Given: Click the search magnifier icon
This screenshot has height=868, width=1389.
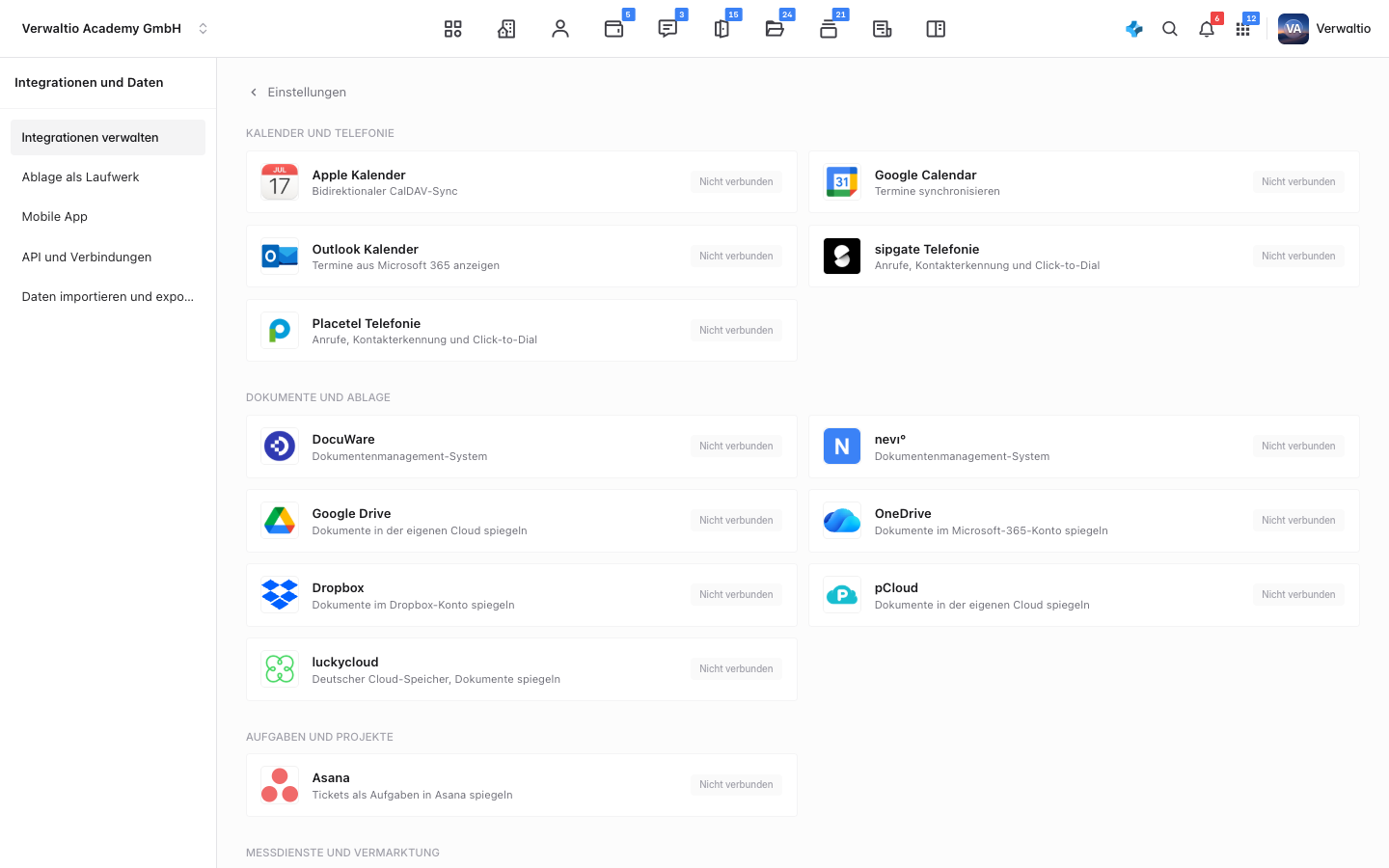Looking at the screenshot, I should click(x=1170, y=29).
